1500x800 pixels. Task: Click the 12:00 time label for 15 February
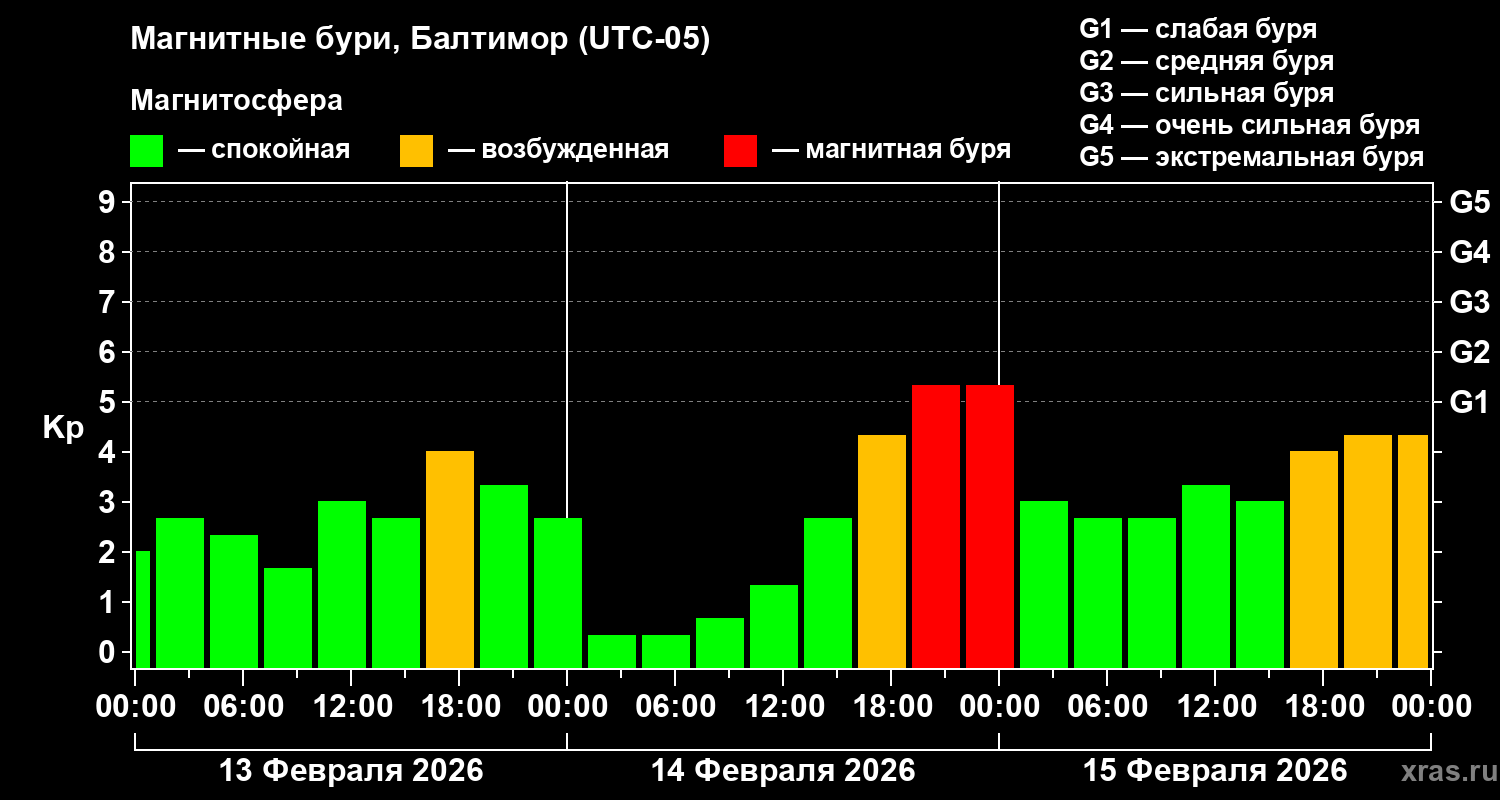[x=1215, y=706]
